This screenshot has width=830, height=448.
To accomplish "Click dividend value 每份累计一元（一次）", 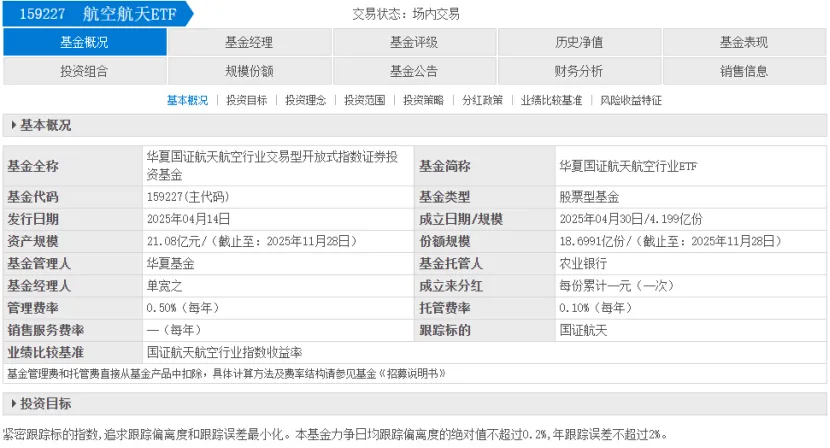I will click(617, 286).
